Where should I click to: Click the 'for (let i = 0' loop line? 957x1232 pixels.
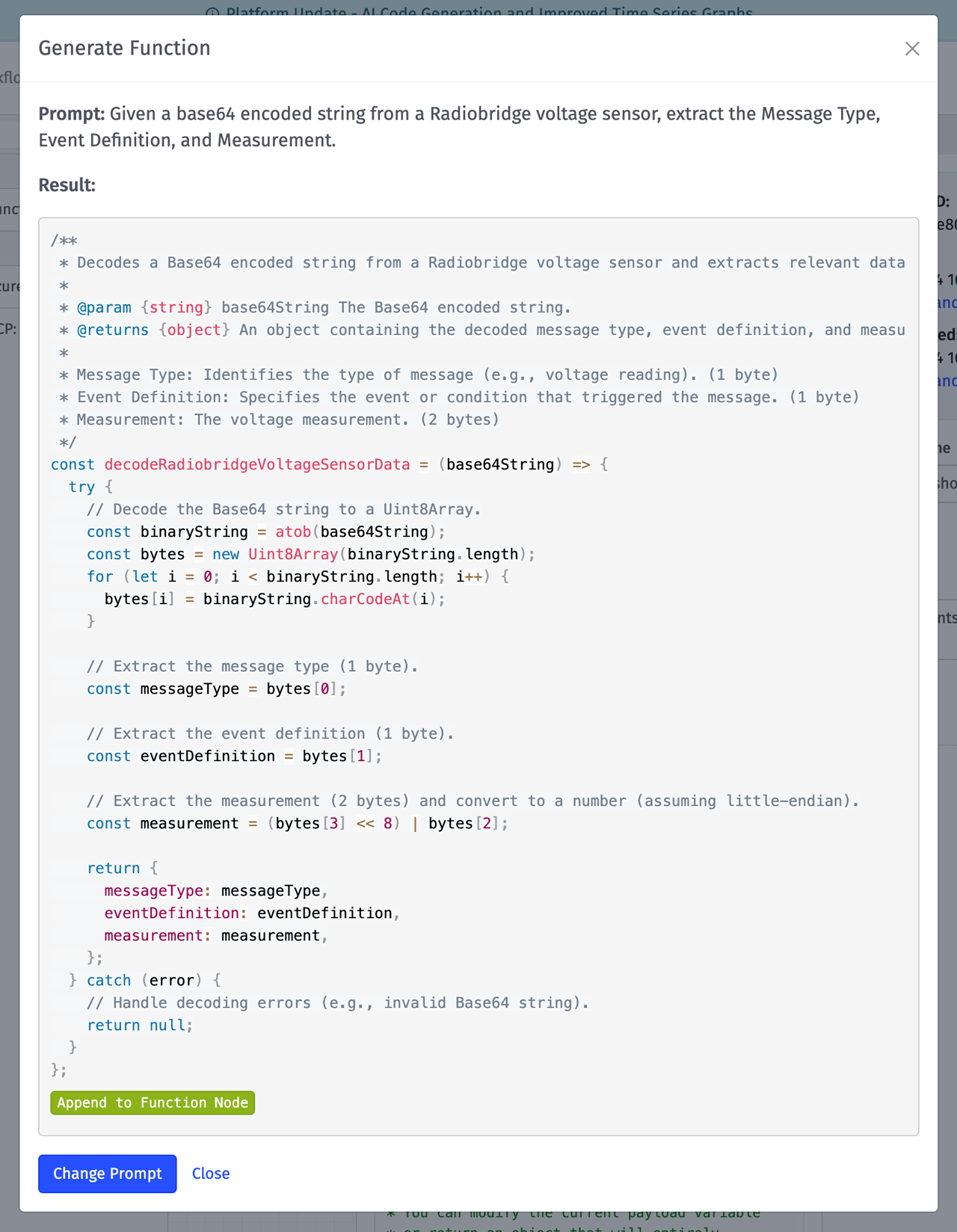click(298, 576)
